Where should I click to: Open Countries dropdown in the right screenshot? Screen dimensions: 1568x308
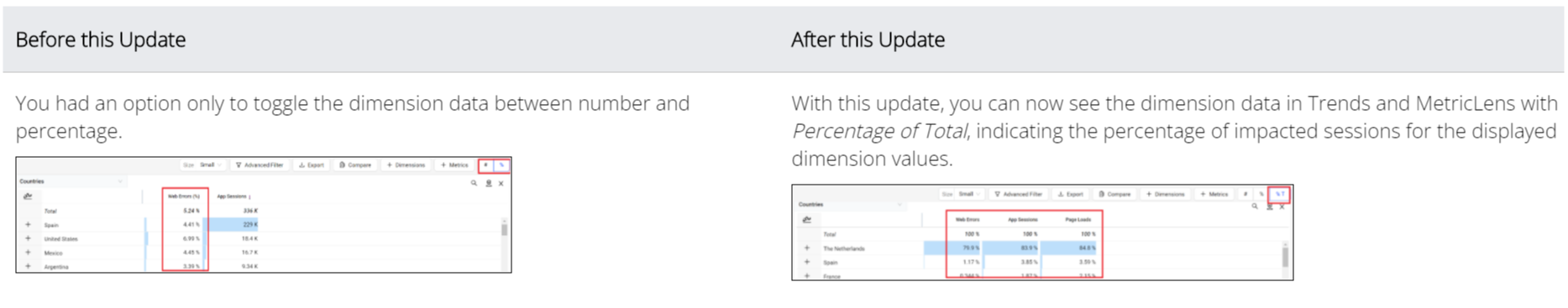(851, 204)
